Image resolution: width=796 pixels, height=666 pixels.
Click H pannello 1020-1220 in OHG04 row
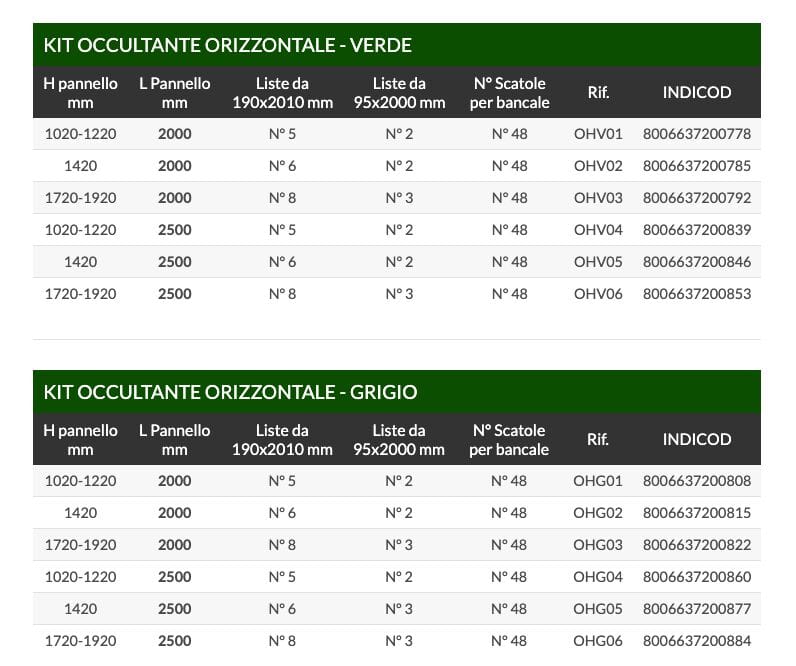[81, 577]
